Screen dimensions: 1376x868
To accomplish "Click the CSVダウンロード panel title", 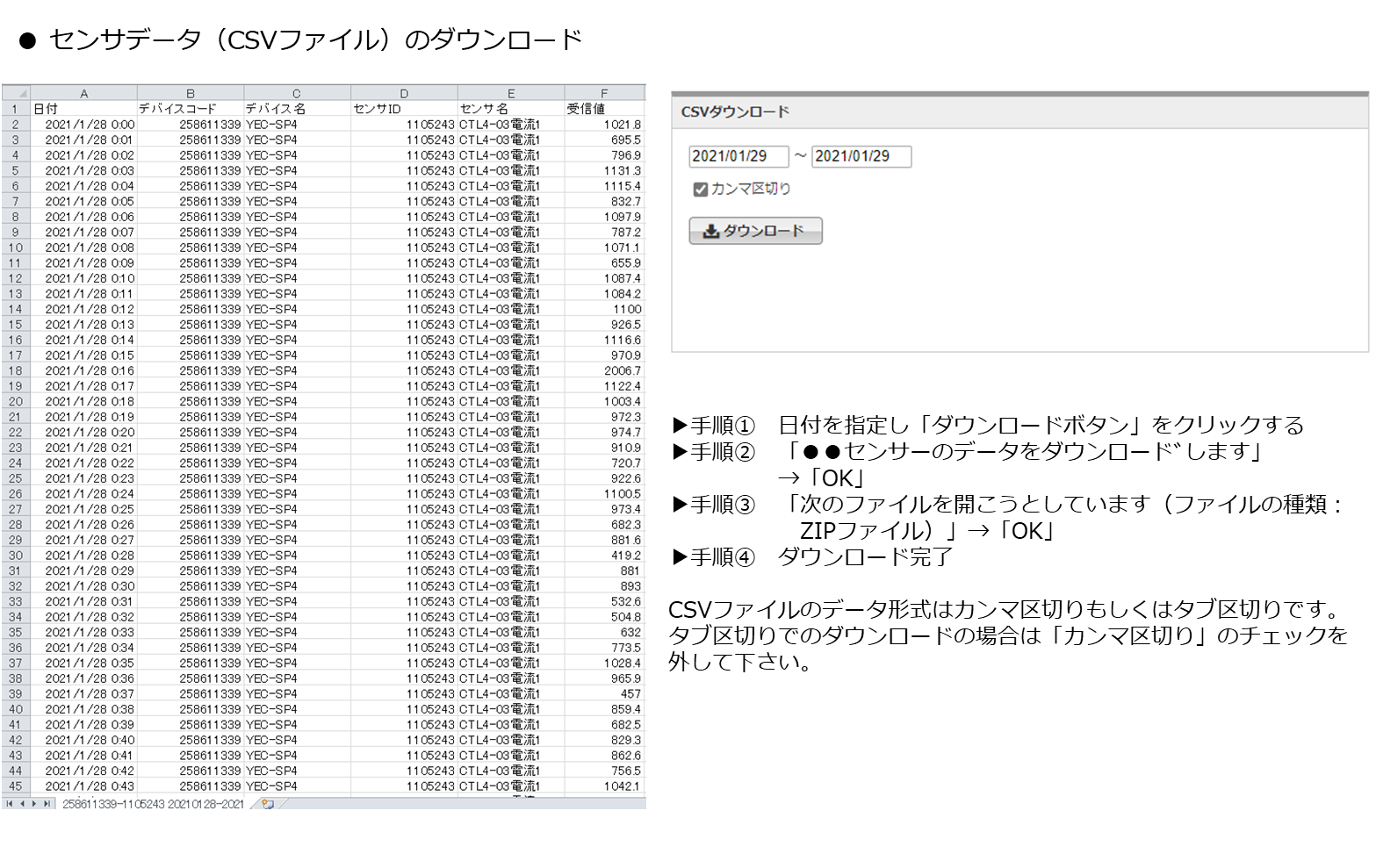I will point(735,111).
